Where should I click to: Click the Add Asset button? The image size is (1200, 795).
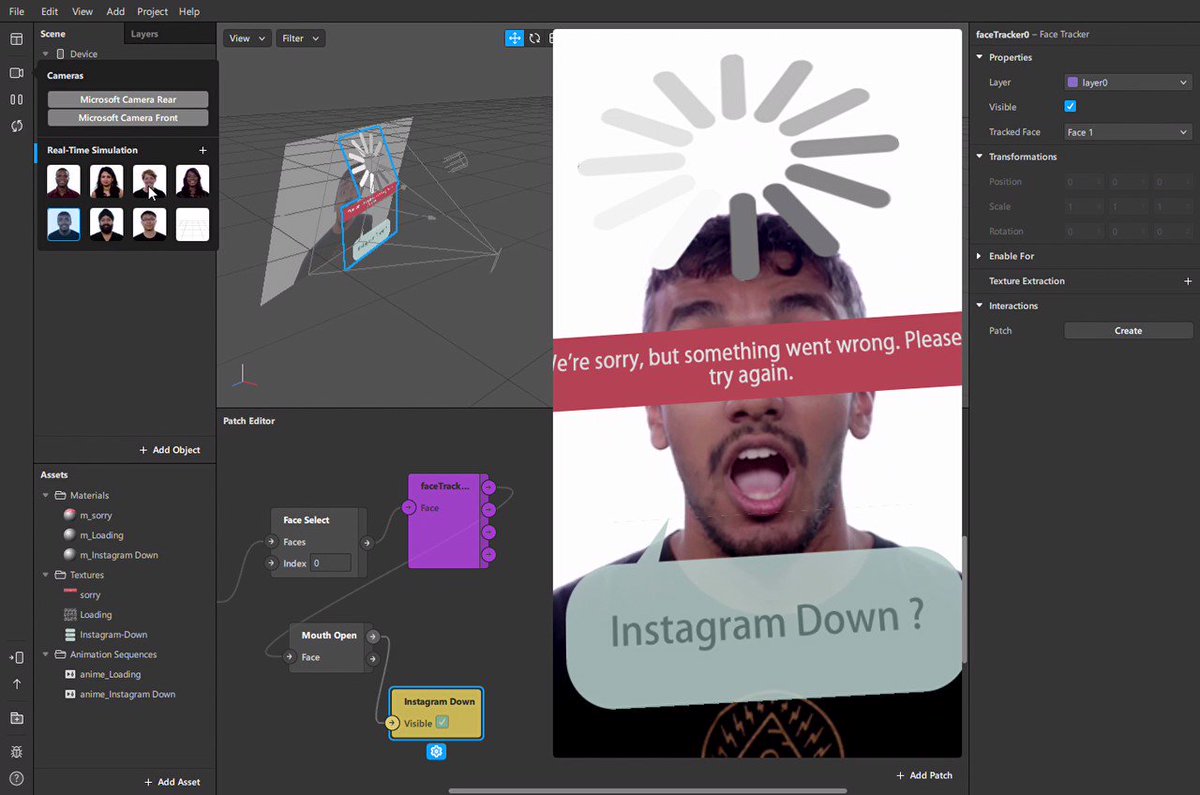pyautogui.click(x=172, y=782)
